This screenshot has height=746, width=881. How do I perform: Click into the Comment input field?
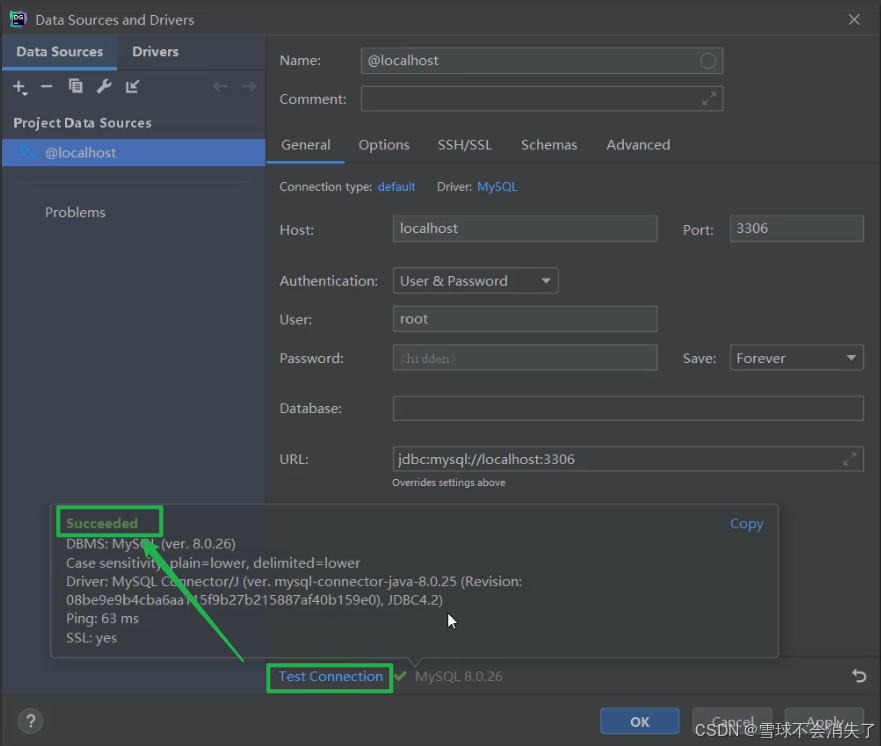point(542,99)
